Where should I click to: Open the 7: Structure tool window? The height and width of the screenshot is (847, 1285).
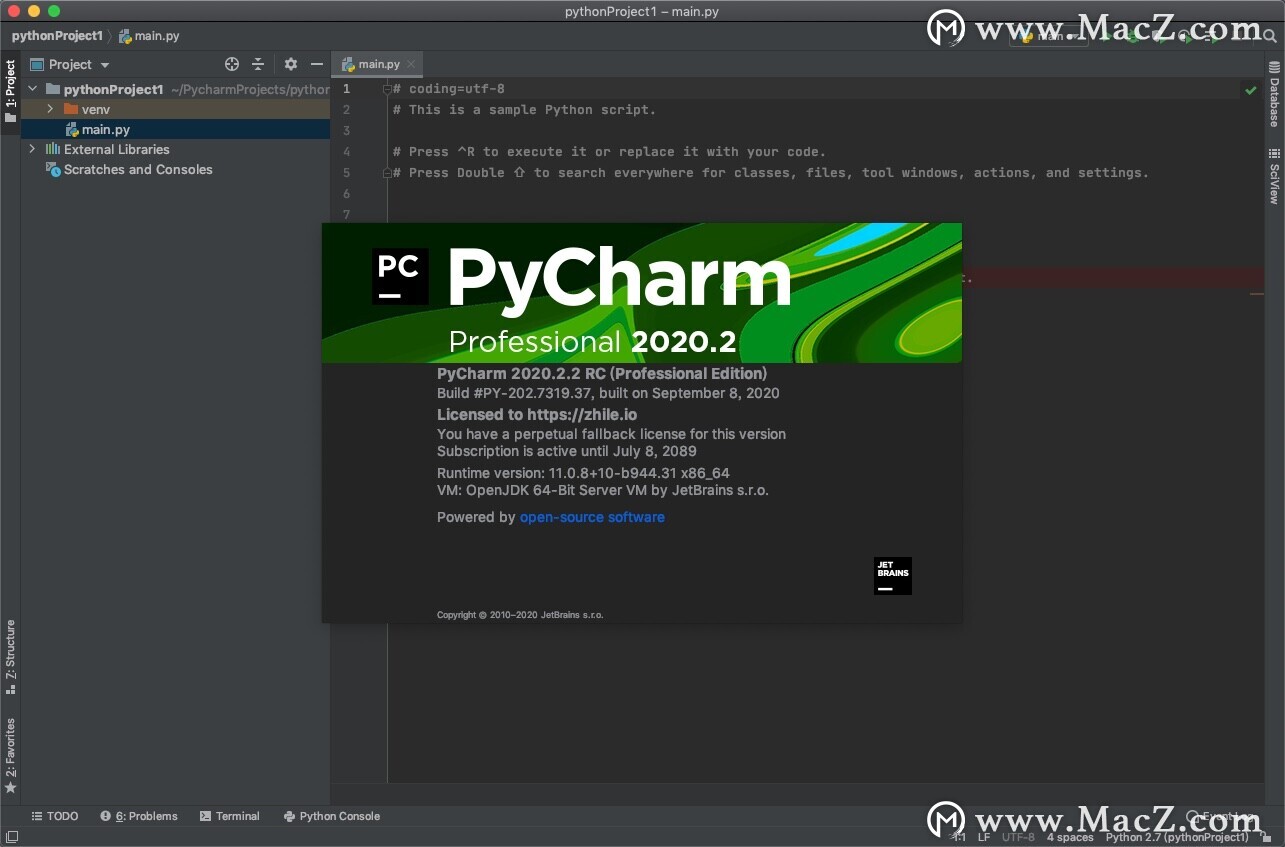tap(10, 656)
